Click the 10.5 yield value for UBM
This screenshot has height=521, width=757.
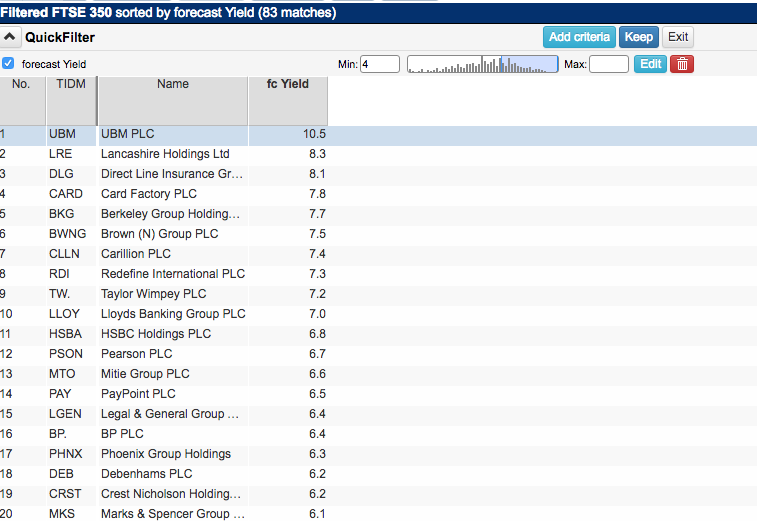pos(314,134)
